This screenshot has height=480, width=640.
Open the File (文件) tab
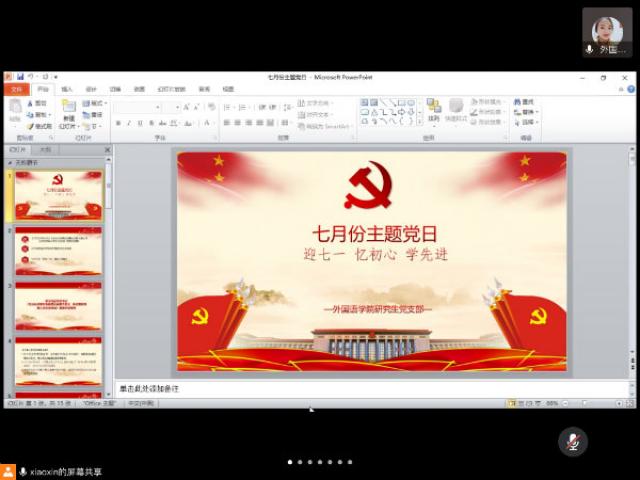tap(15, 89)
